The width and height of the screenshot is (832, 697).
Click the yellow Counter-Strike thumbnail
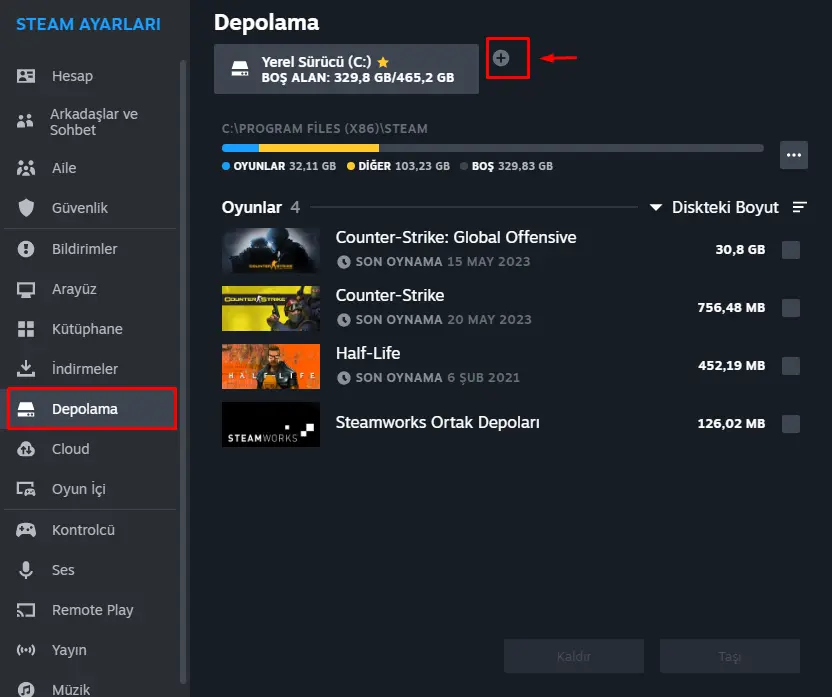coord(271,308)
